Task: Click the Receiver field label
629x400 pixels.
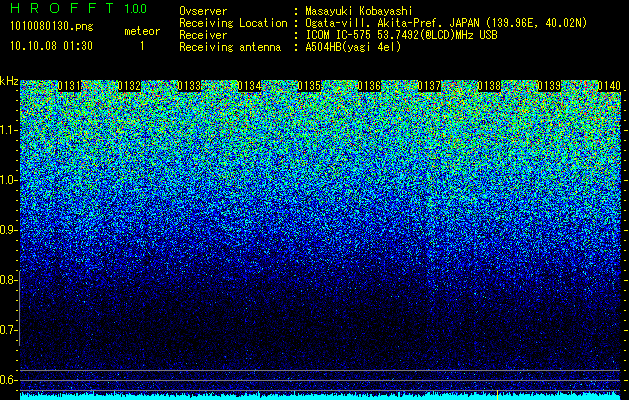Action: 203,35
